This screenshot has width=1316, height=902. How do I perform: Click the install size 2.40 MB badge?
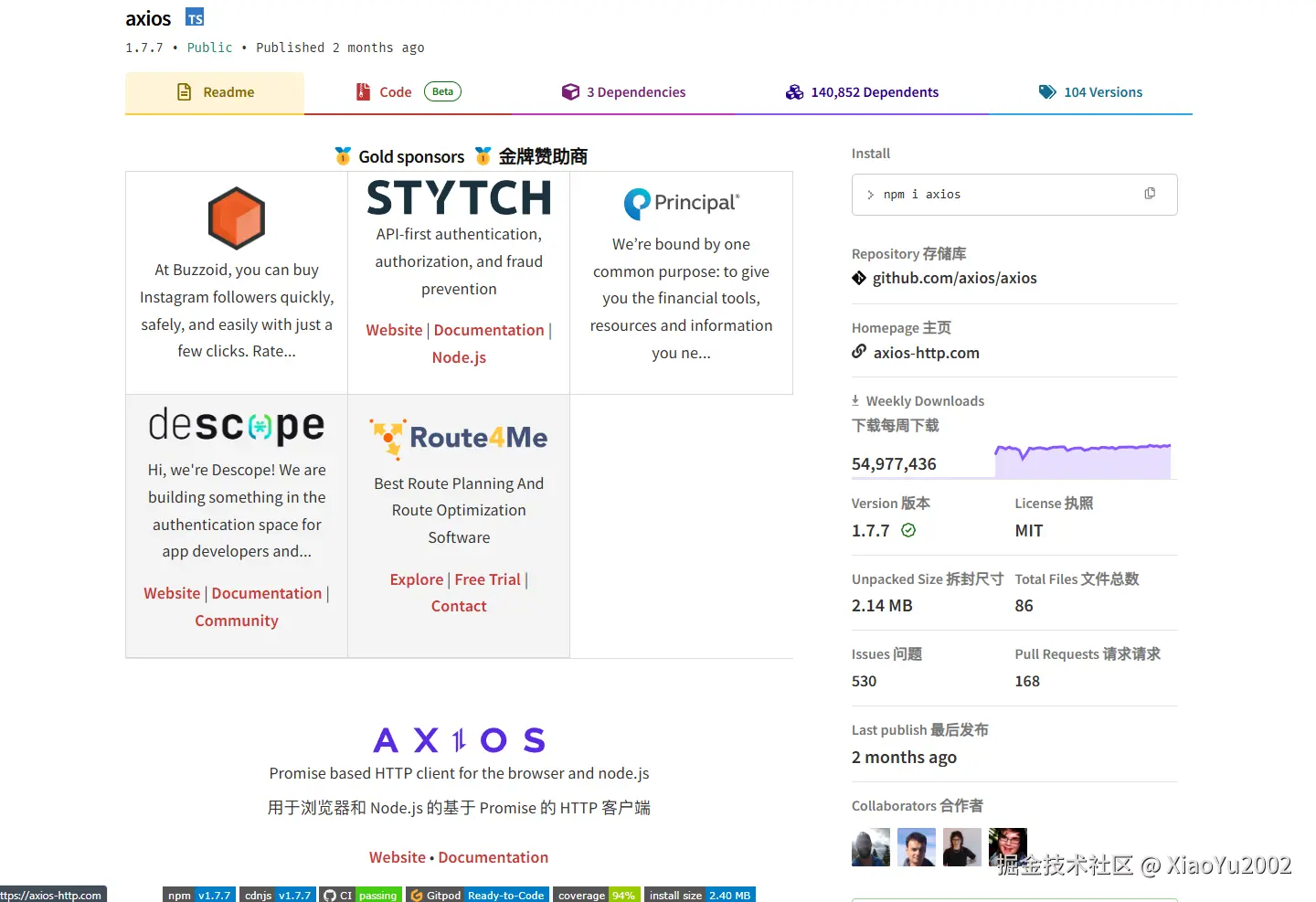pyautogui.click(x=700, y=895)
